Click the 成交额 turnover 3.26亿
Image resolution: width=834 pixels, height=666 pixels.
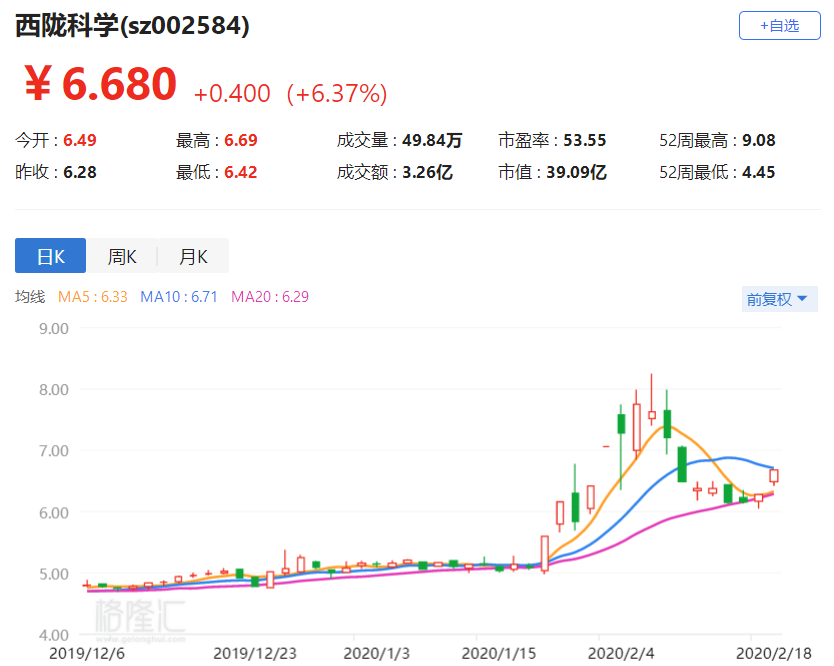[427, 172]
